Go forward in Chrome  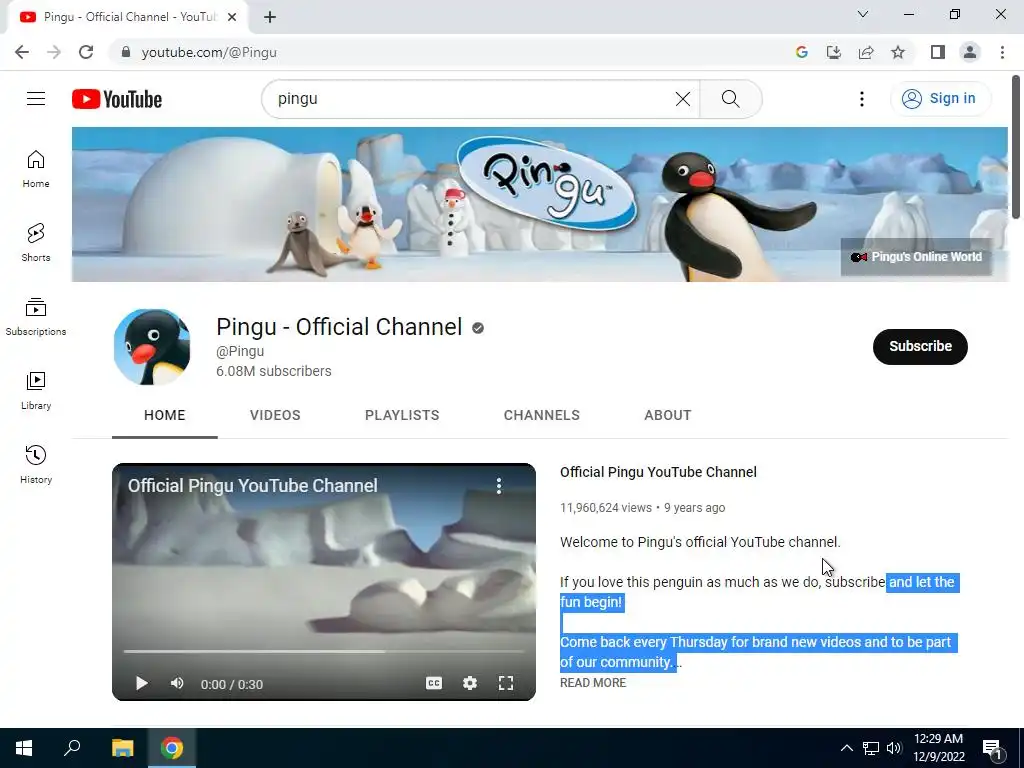click(x=54, y=52)
